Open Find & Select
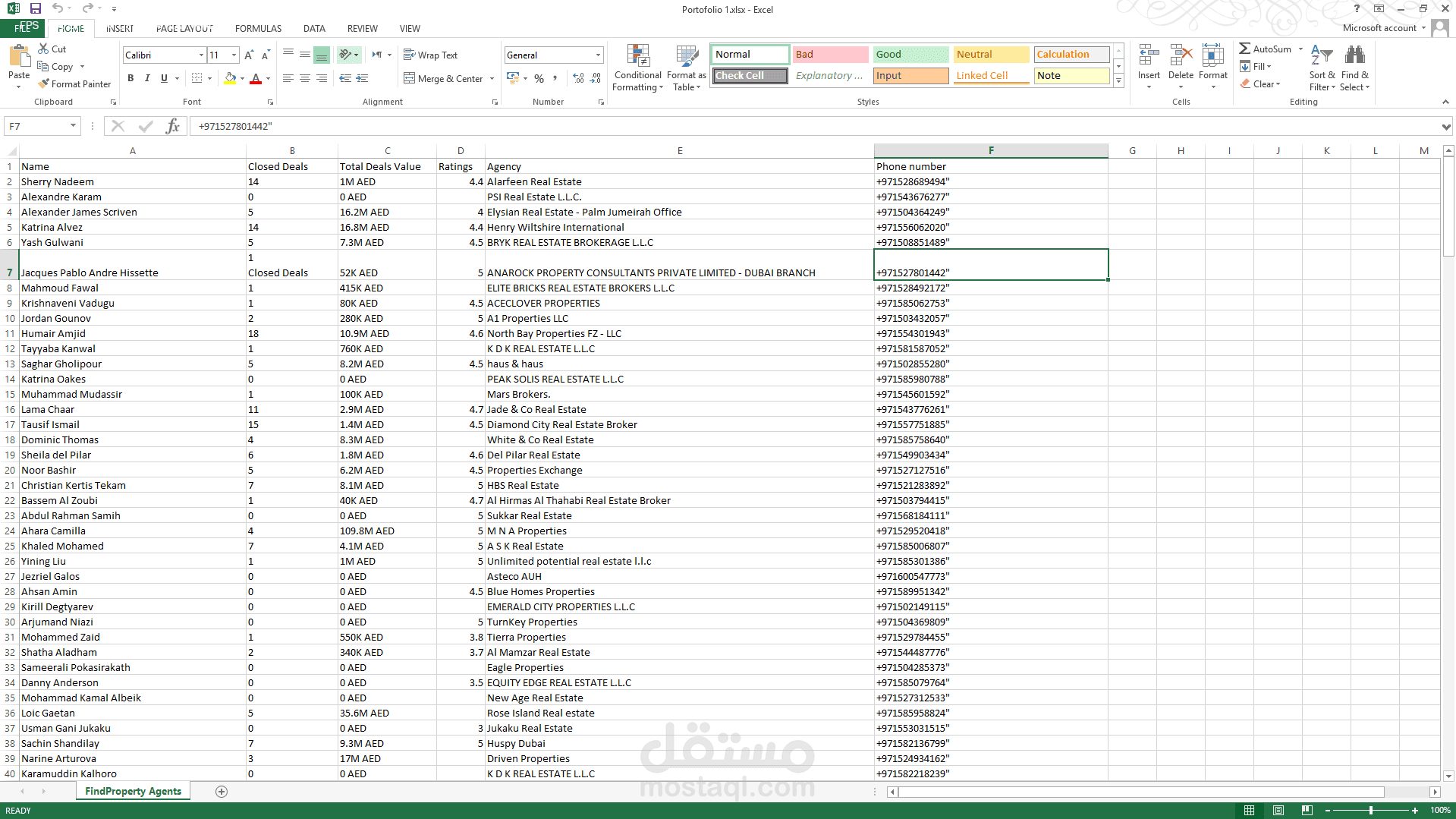 pos(1355,68)
